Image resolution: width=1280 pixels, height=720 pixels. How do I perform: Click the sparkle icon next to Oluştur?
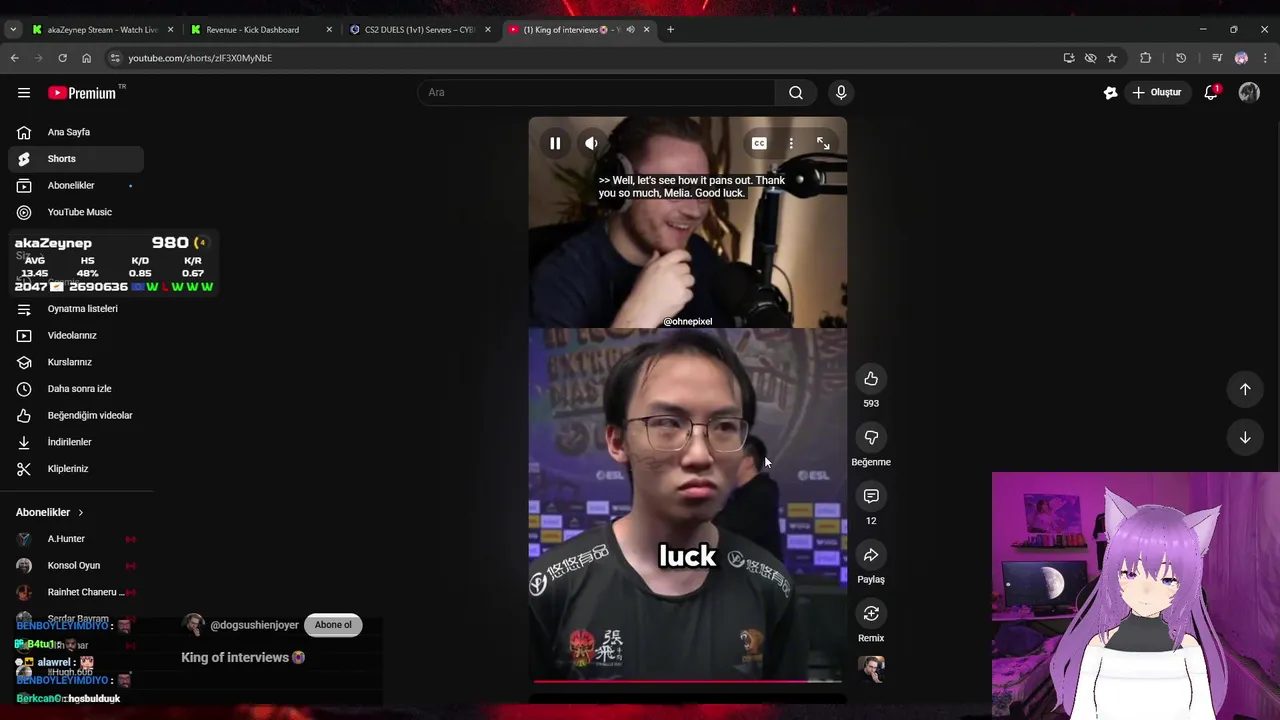pos(1110,92)
